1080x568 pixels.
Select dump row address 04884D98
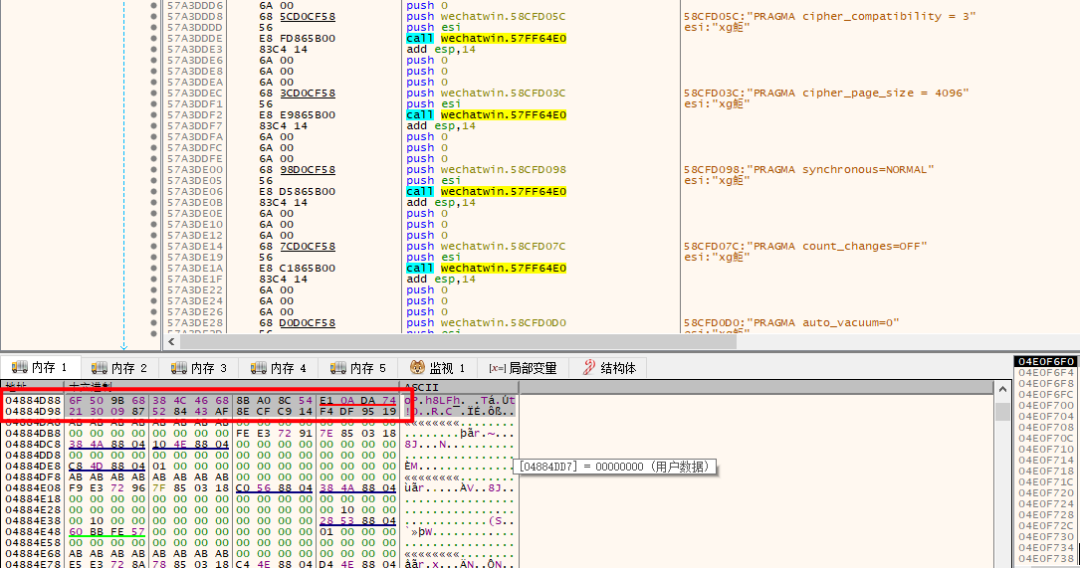[33, 411]
